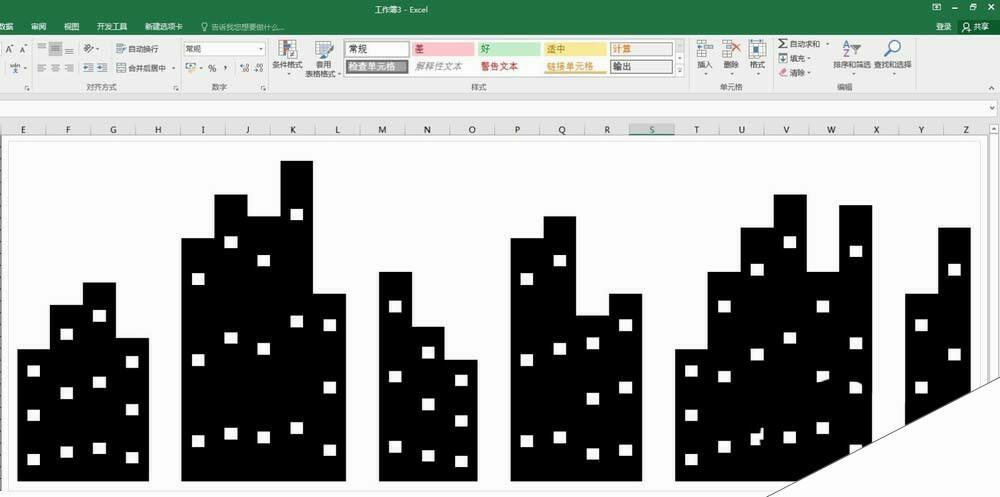Apply the 差 bad cell style
The image size is (1000, 497).
pos(443,49)
